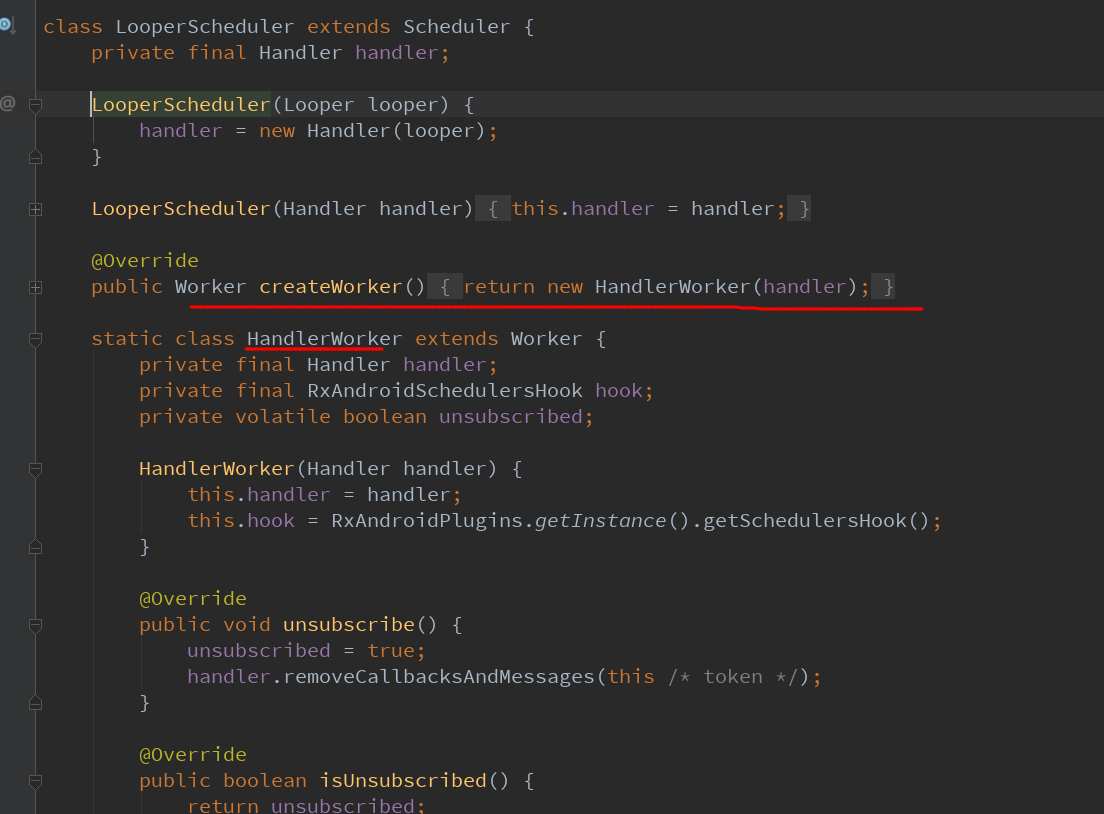This screenshot has width=1104, height=814.
Task: Click the @ gutter marker beside LooperScheduler(Looper looper)
Action: pyautogui.click(x=8, y=104)
